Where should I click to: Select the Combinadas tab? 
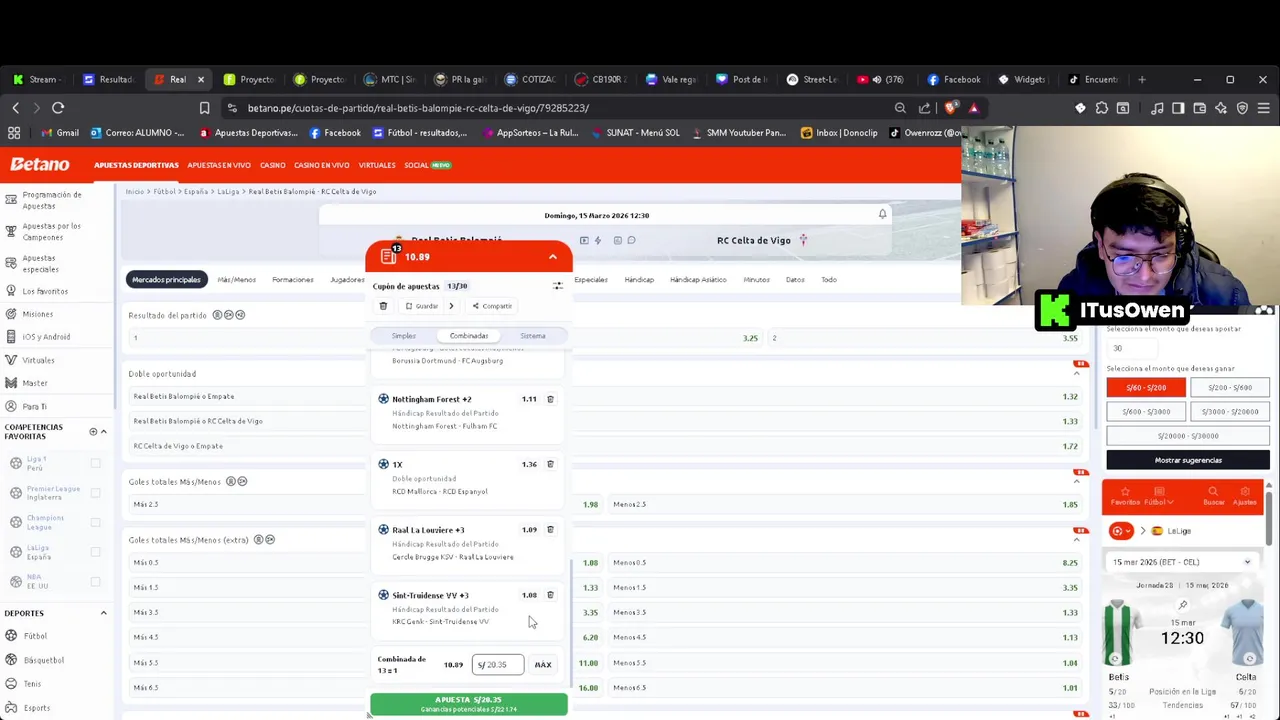pyautogui.click(x=469, y=336)
